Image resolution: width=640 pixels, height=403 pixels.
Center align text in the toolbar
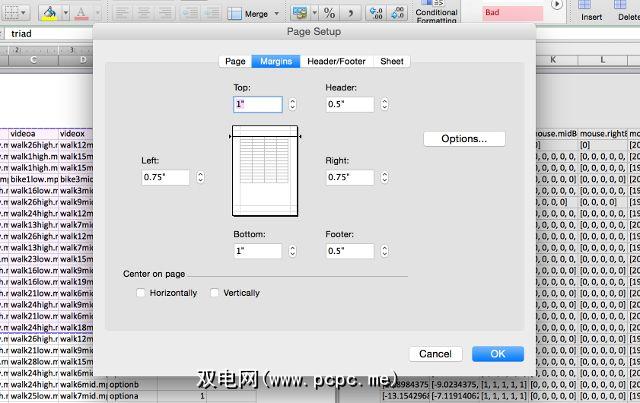144,13
